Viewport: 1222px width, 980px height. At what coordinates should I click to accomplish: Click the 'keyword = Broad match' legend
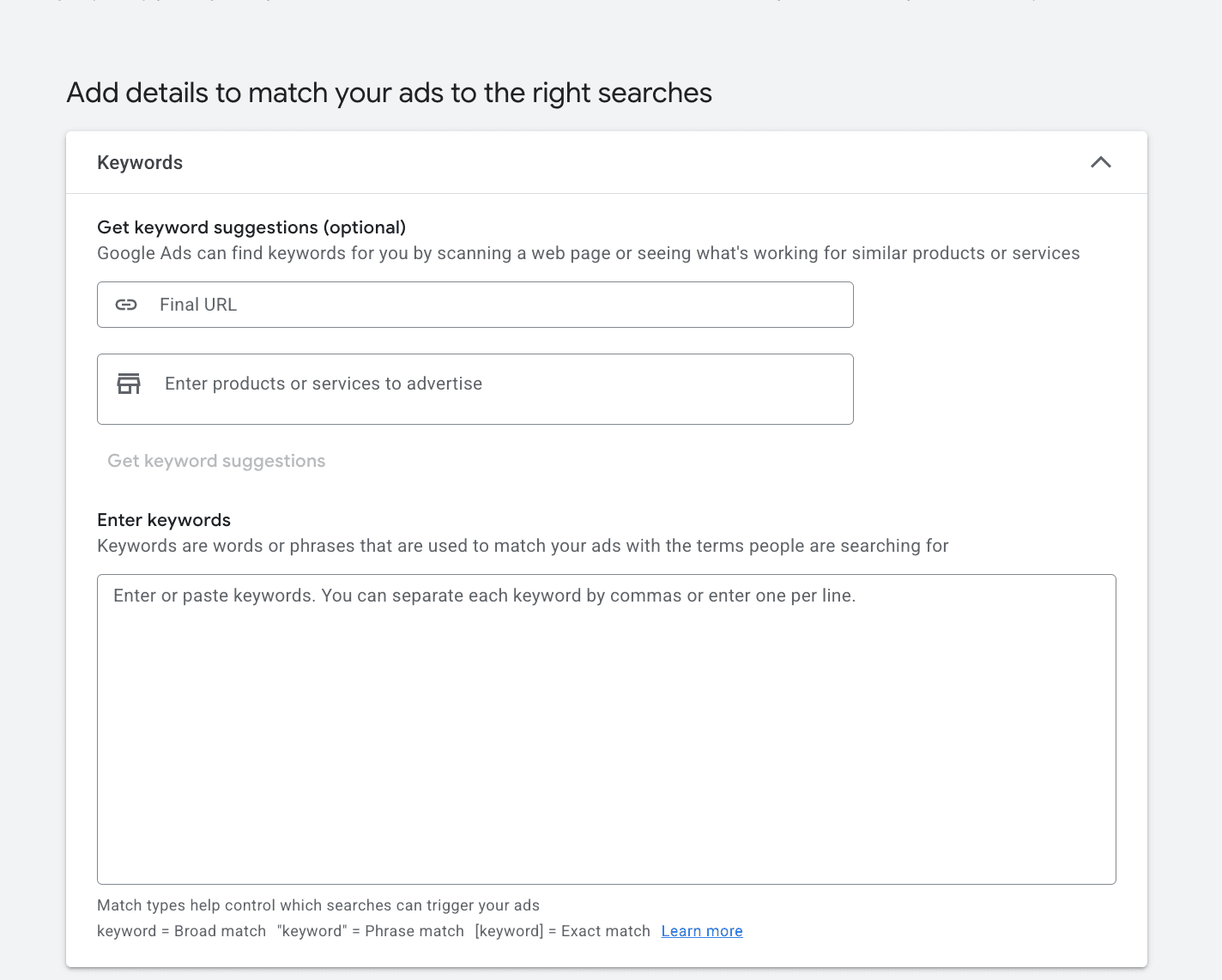pos(181,931)
